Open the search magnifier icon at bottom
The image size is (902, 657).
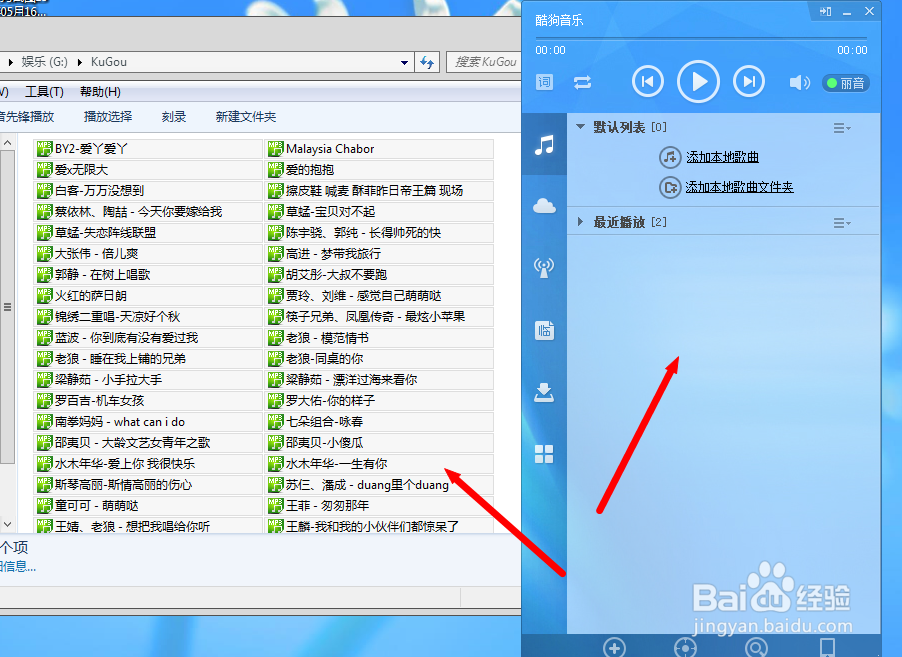click(757, 648)
